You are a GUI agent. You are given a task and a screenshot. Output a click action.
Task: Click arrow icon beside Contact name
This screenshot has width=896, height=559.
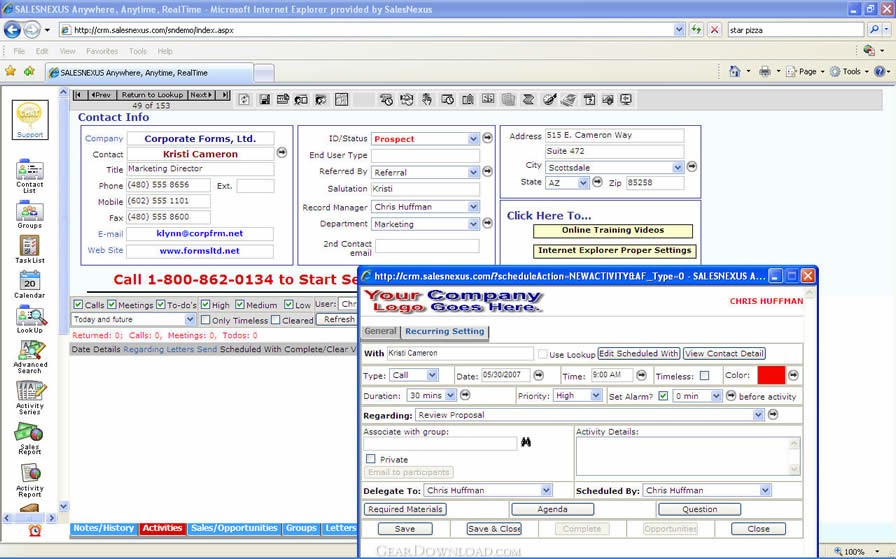coord(282,153)
